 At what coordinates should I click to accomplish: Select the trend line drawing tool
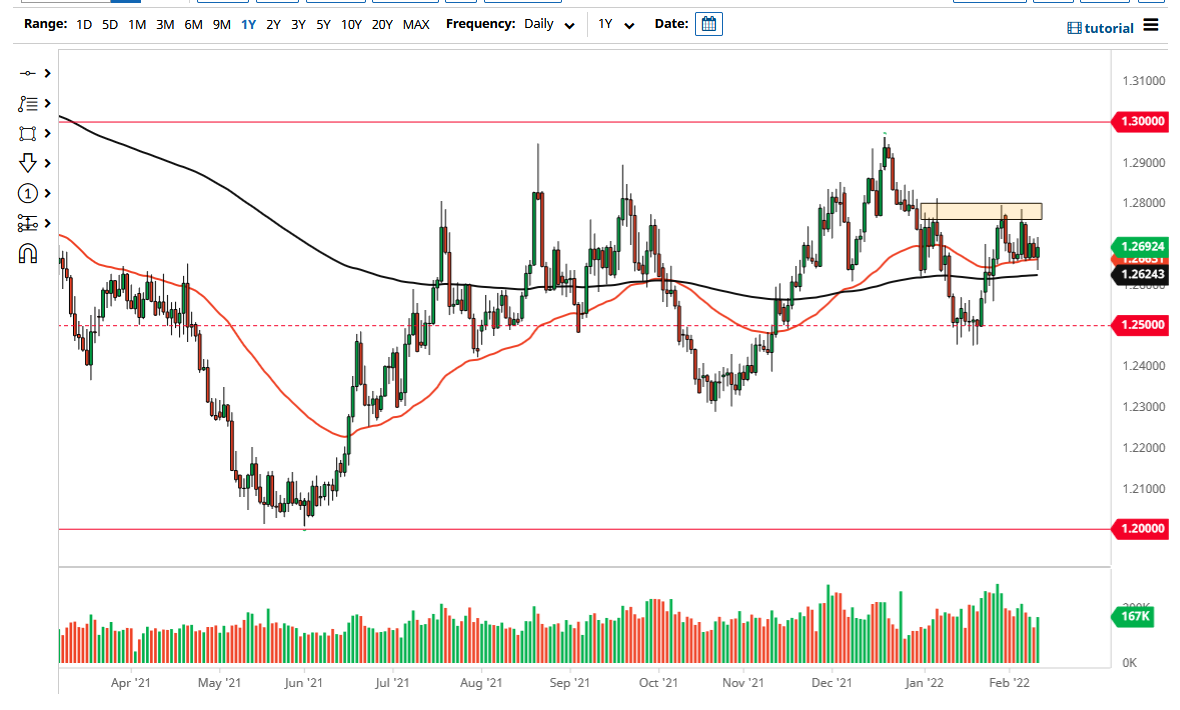coord(28,73)
